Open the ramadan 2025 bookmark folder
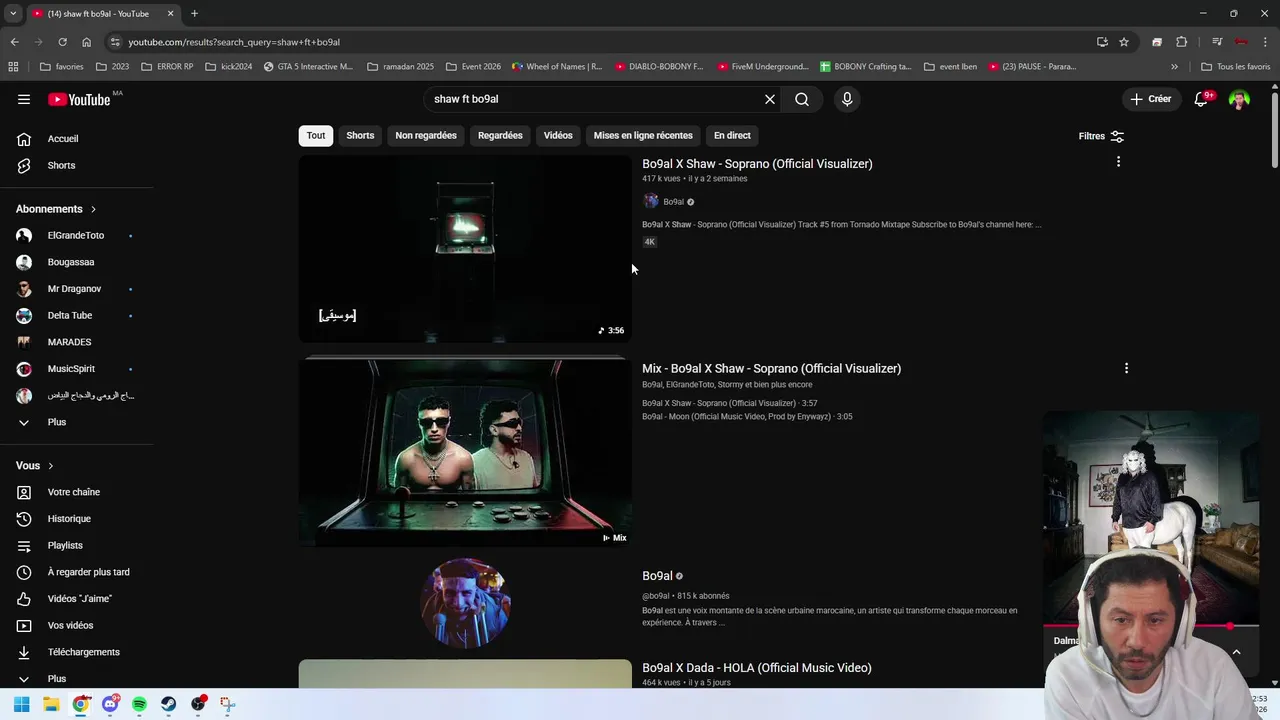This screenshot has height=720, width=1280. (400, 67)
